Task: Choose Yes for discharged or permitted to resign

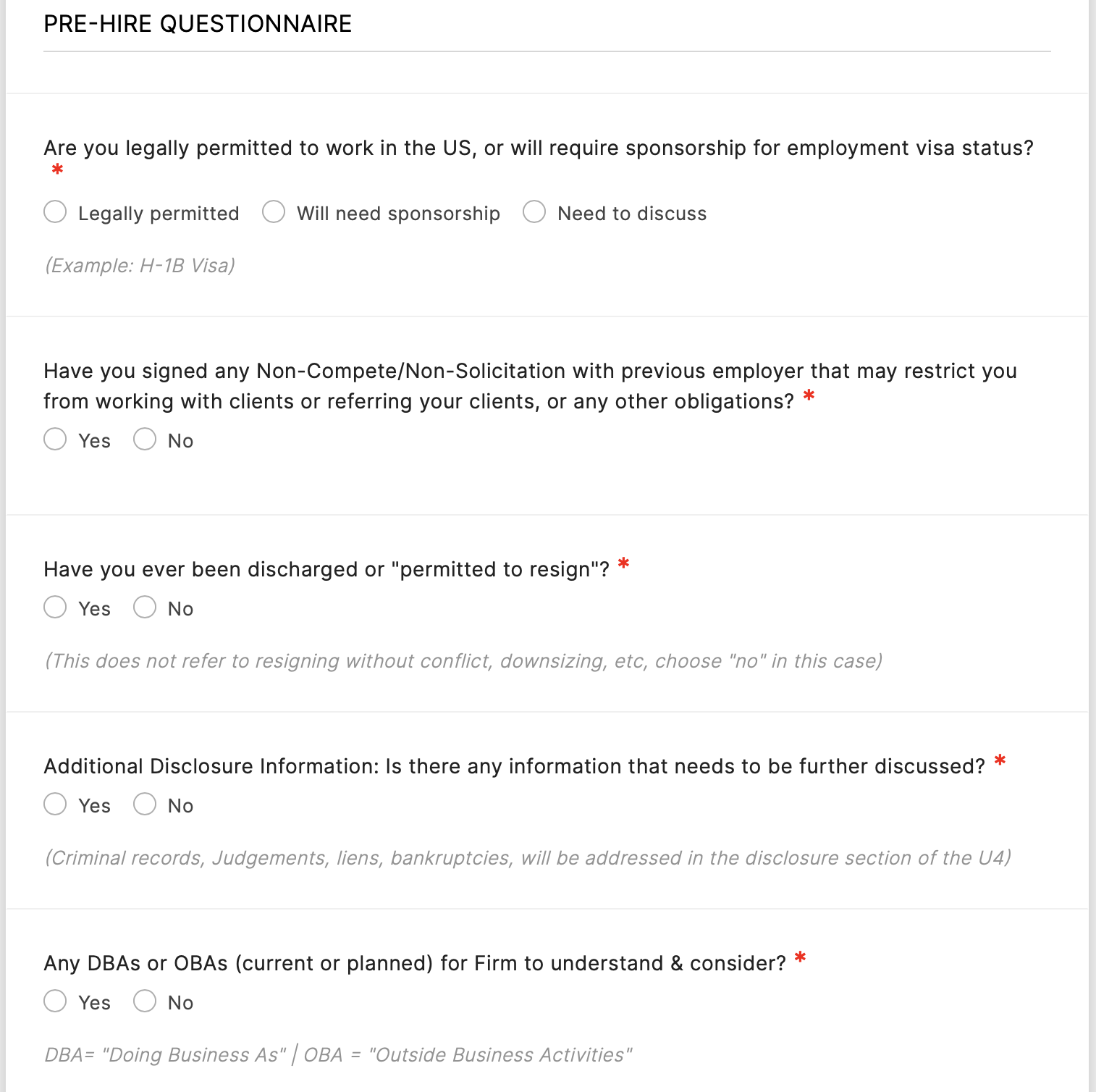Action: tap(55, 608)
